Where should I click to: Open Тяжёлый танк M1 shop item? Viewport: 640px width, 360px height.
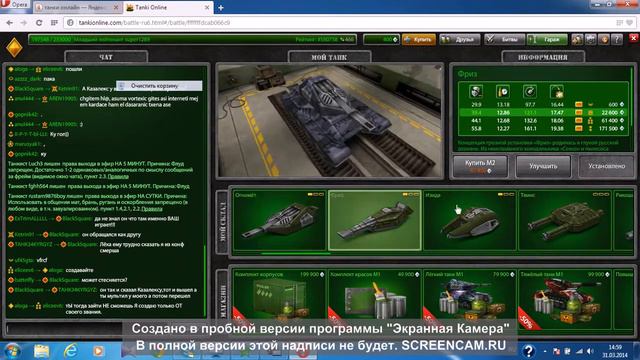pos(564,299)
